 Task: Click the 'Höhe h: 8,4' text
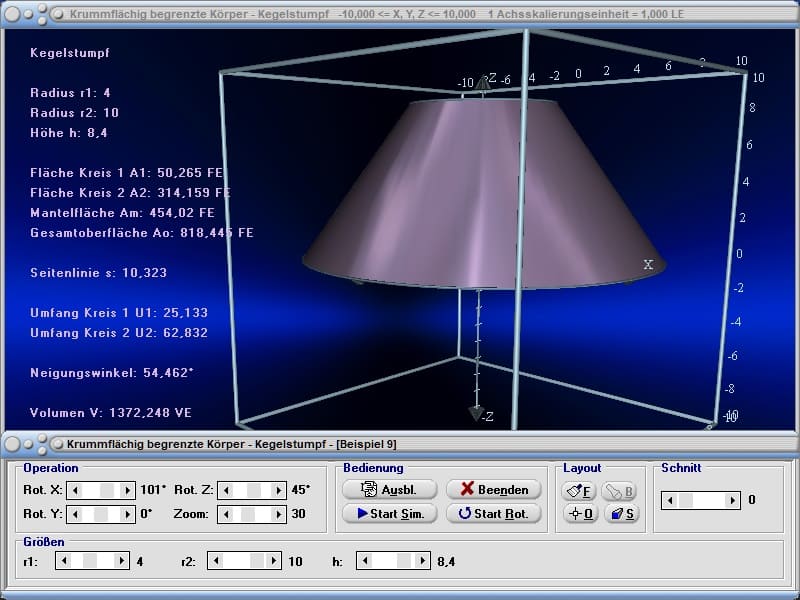[69, 133]
